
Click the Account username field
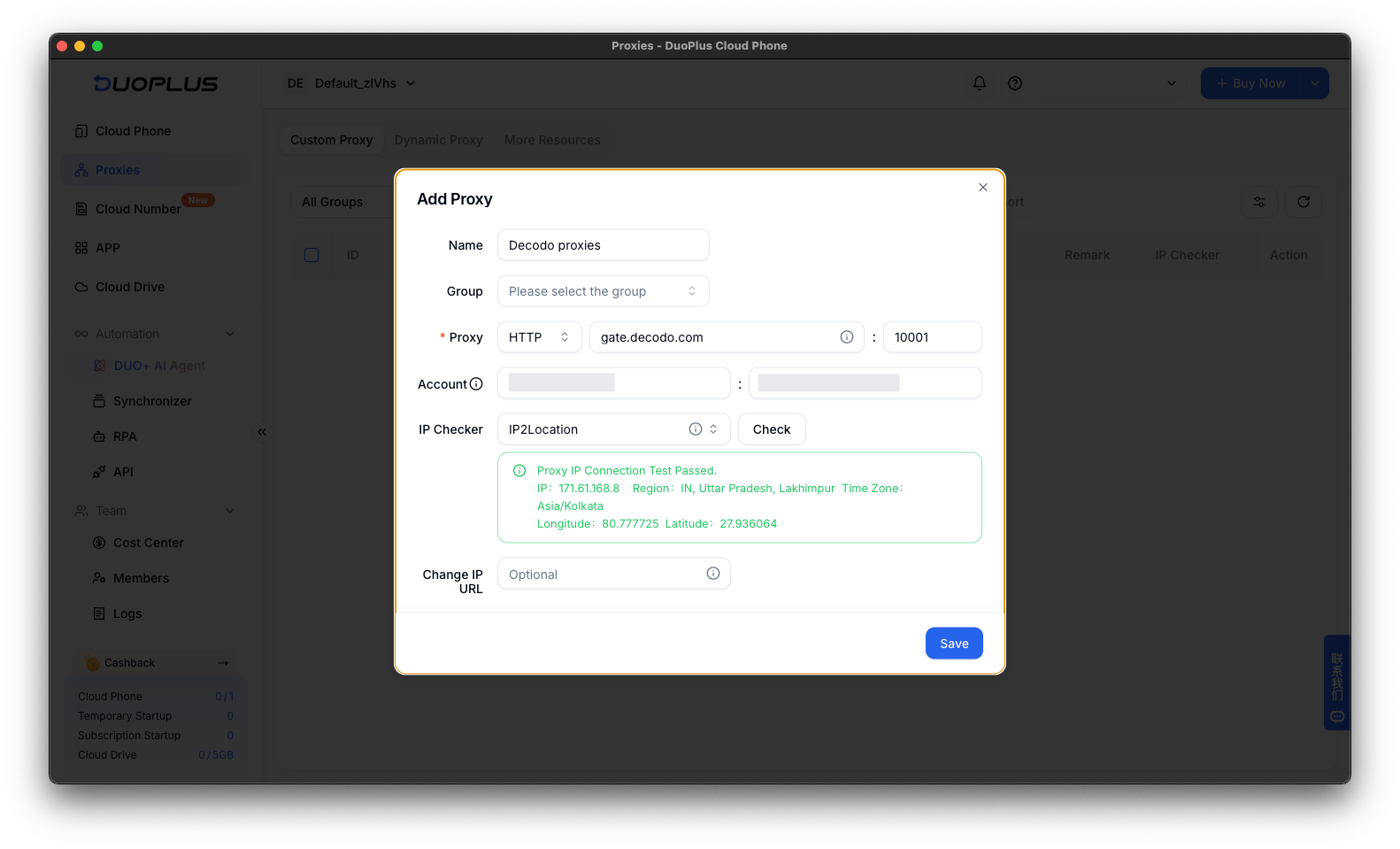[x=614, y=383]
